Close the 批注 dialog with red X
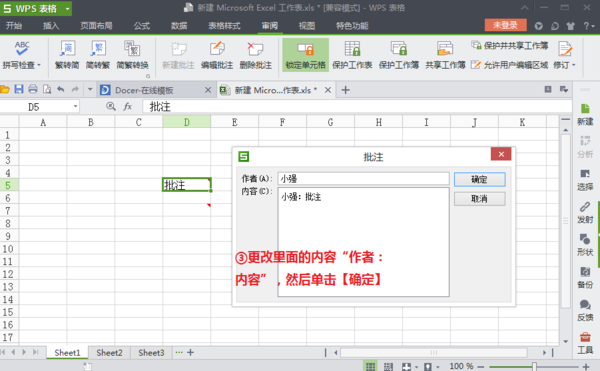The height and width of the screenshot is (371, 600). (501, 154)
